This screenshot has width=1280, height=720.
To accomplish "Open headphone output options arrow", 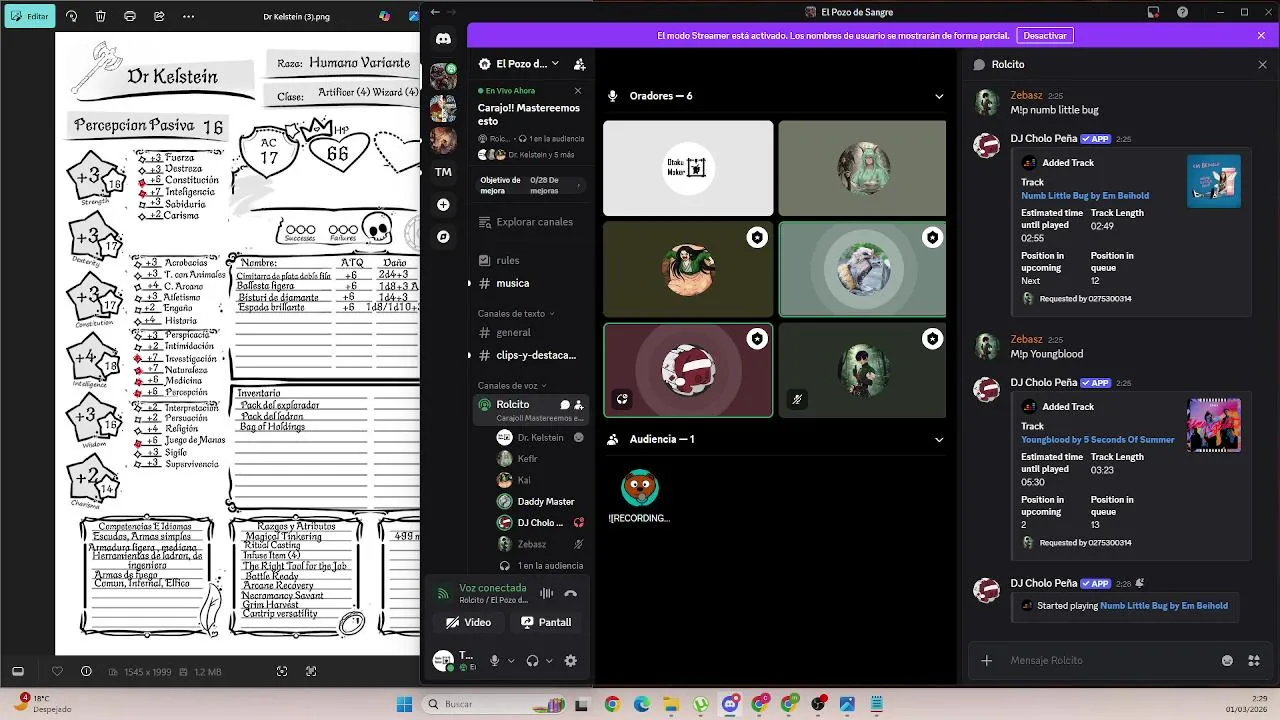I will [x=549, y=661].
